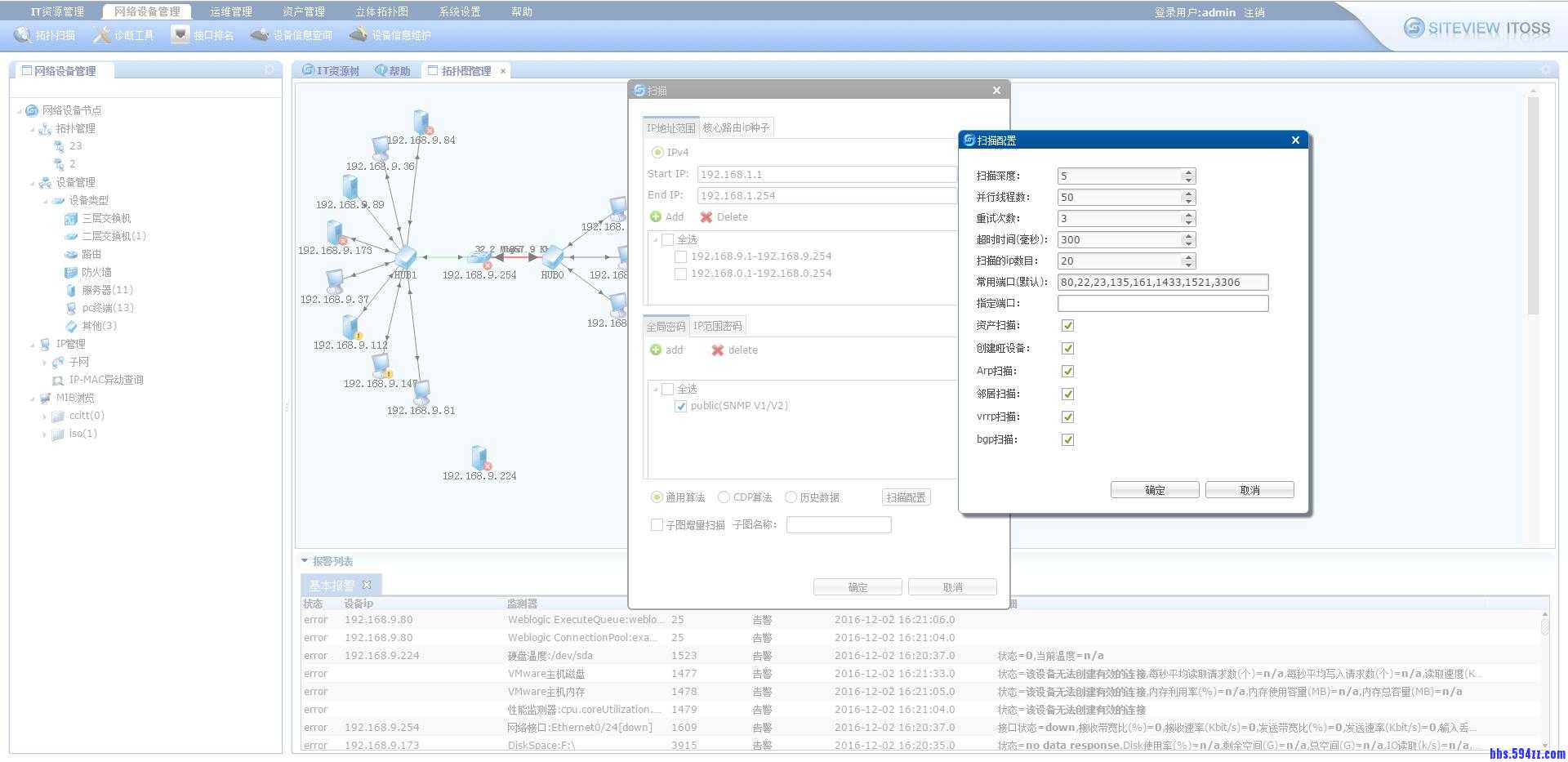The width and height of the screenshot is (1568, 762).
Task: Select the CDP算法 radio button
Action: click(x=724, y=497)
